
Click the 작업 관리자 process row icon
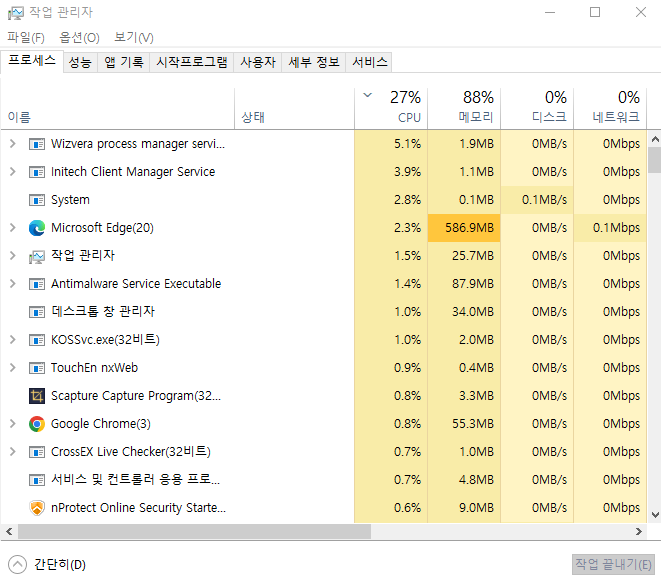tap(37, 256)
